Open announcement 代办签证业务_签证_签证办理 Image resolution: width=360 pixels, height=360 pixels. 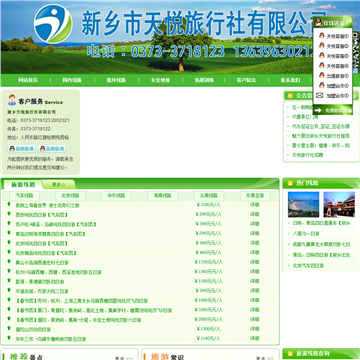click(323, 127)
